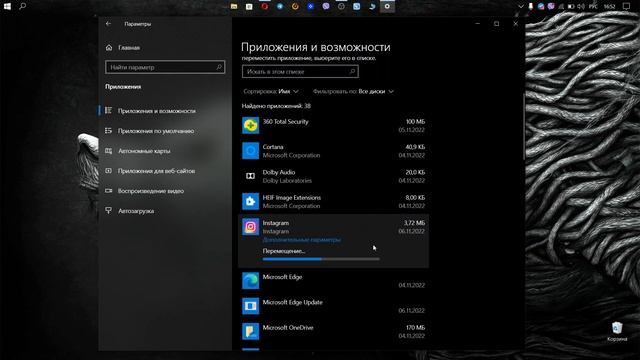Click the Microsoft Edge Update name
This screenshot has width=640, height=360.
292,302
